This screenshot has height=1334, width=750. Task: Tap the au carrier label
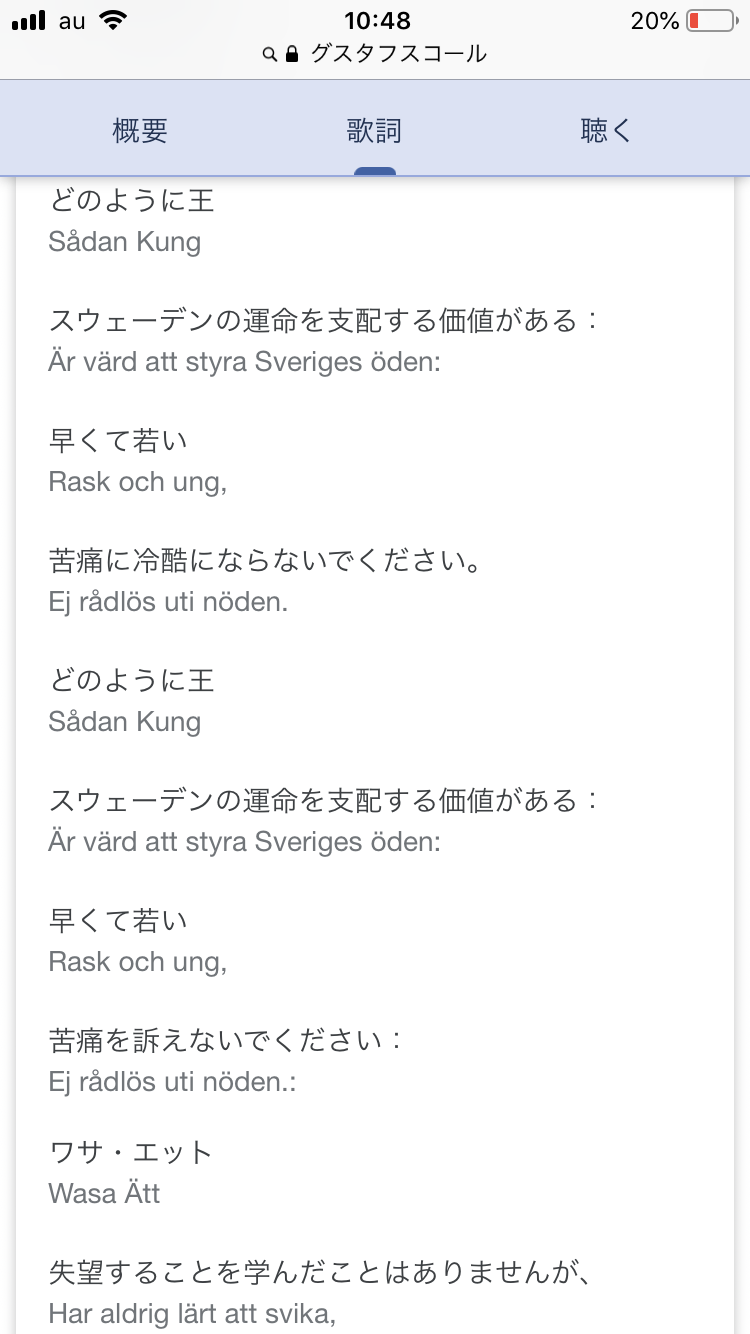(72, 21)
